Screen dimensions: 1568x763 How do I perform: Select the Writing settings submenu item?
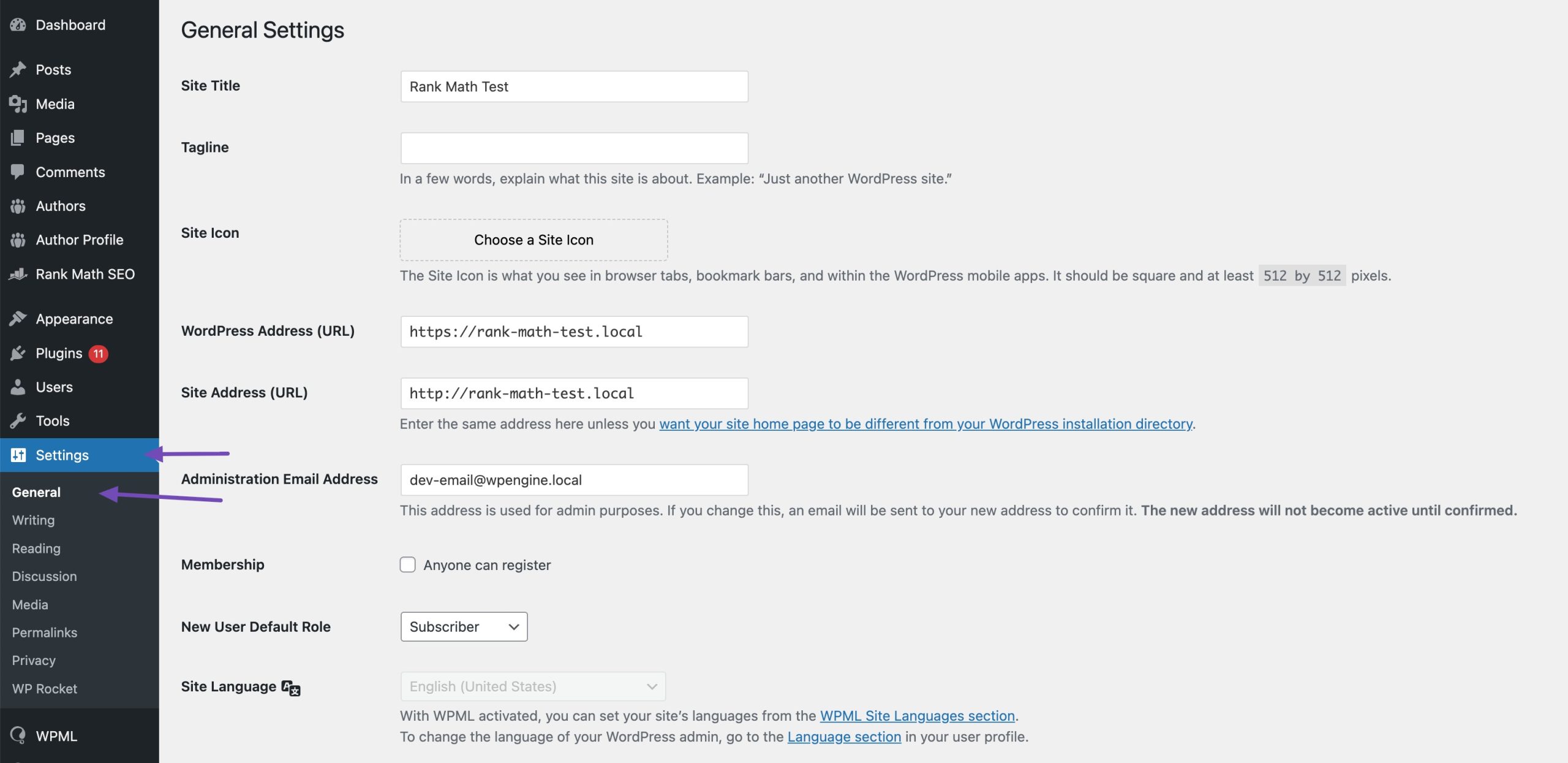click(x=33, y=520)
